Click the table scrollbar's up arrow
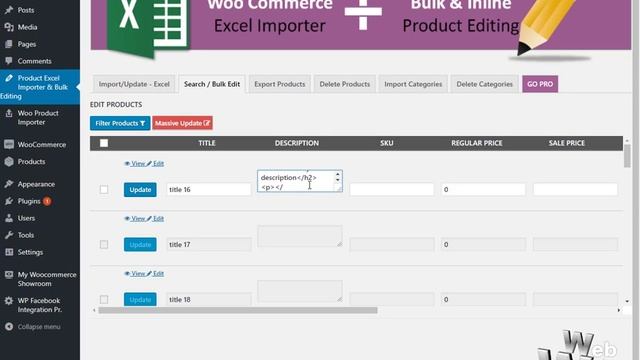 (627, 141)
